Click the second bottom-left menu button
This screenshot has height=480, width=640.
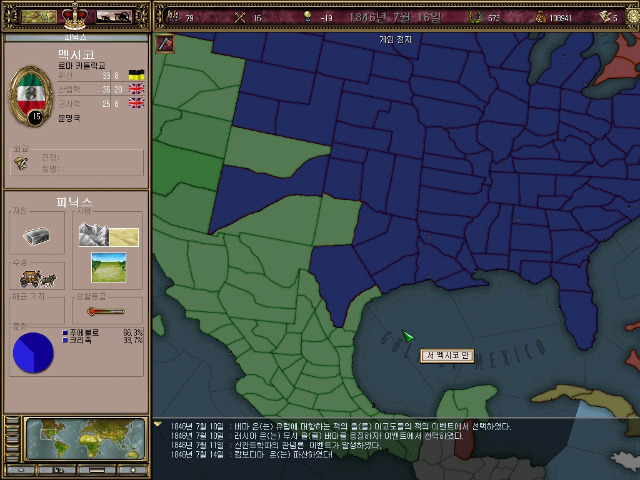(x=59, y=470)
